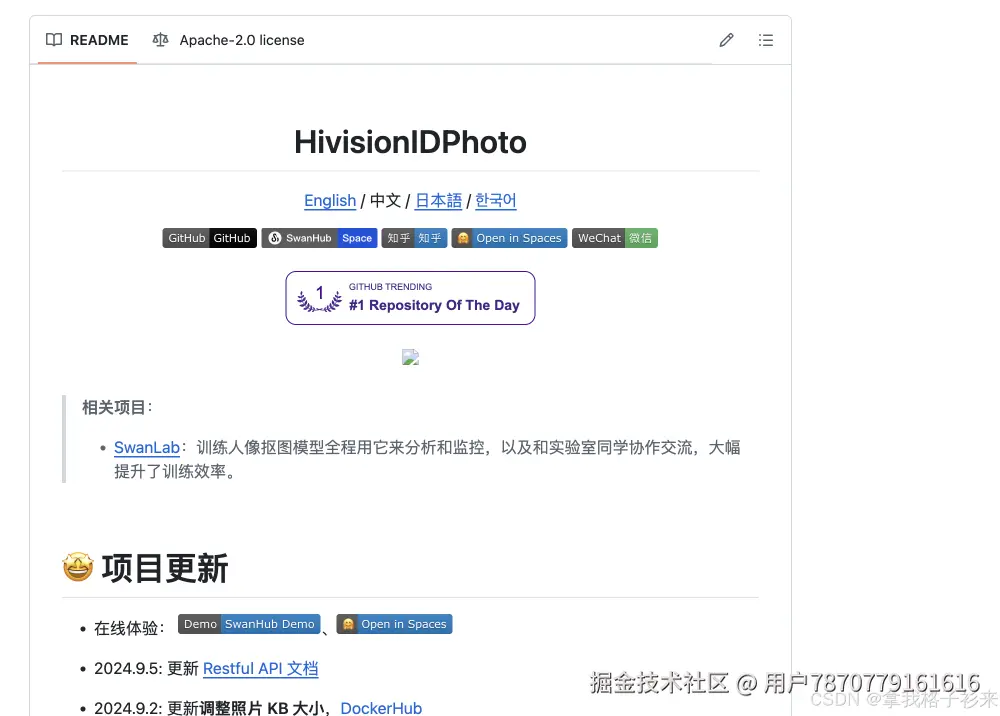Viewport: 1000px width, 716px height.
Task: Click the 在线体验 label text
Action: [129, 628]
